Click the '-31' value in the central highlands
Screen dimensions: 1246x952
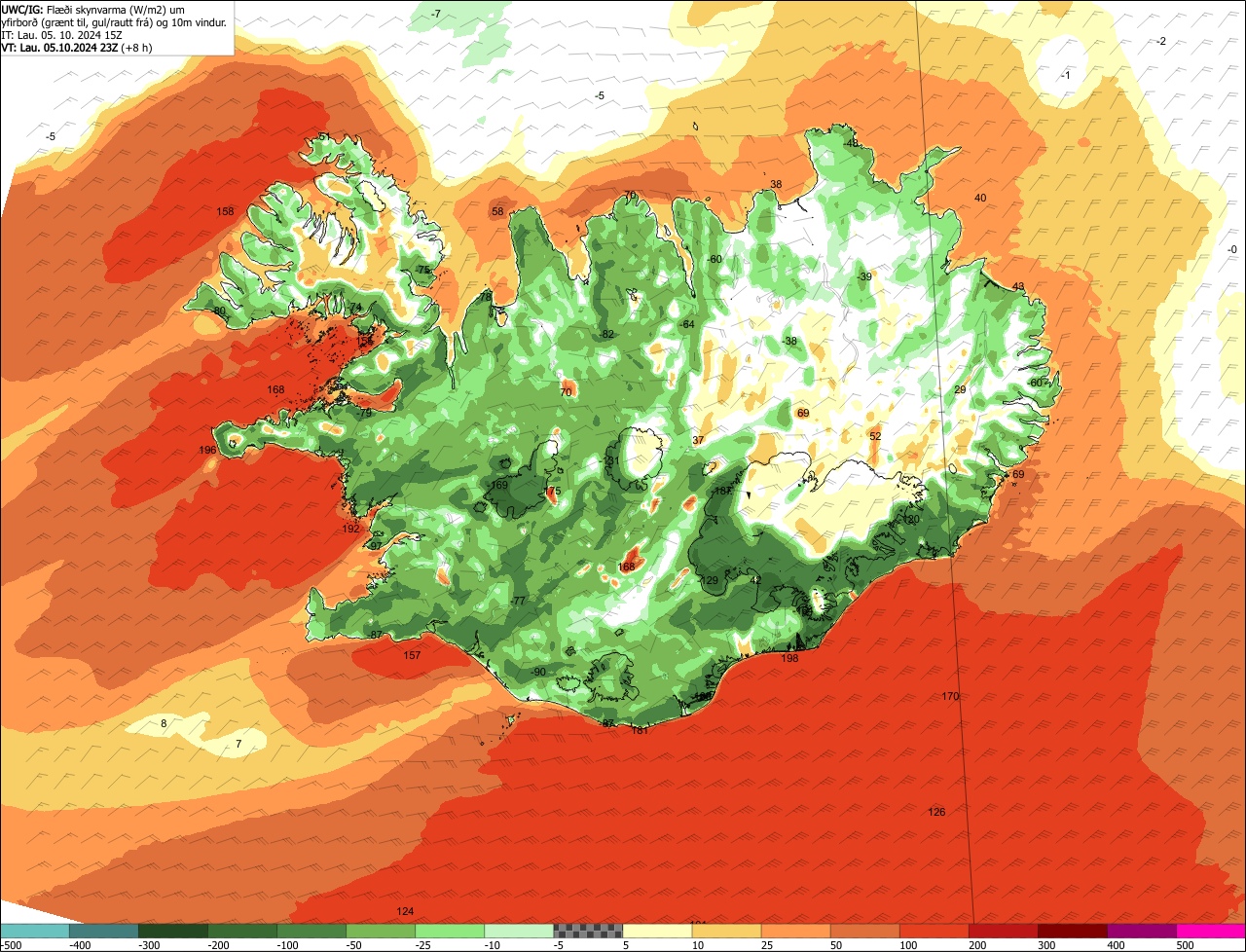(x=611, y=460)
